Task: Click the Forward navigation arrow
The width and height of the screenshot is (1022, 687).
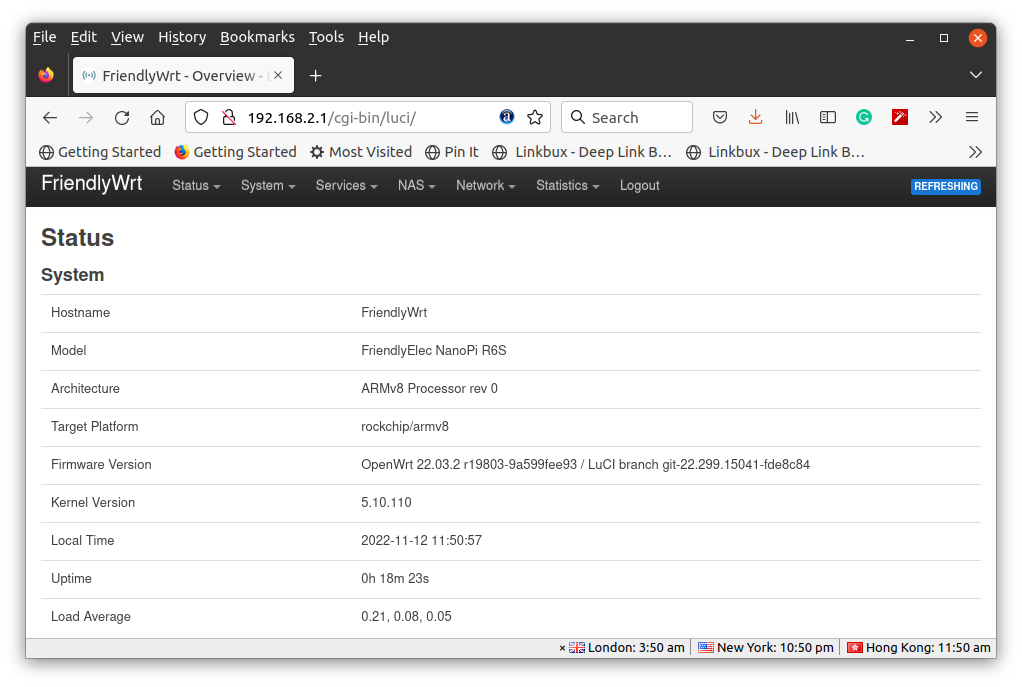Action: coord(85,118)
